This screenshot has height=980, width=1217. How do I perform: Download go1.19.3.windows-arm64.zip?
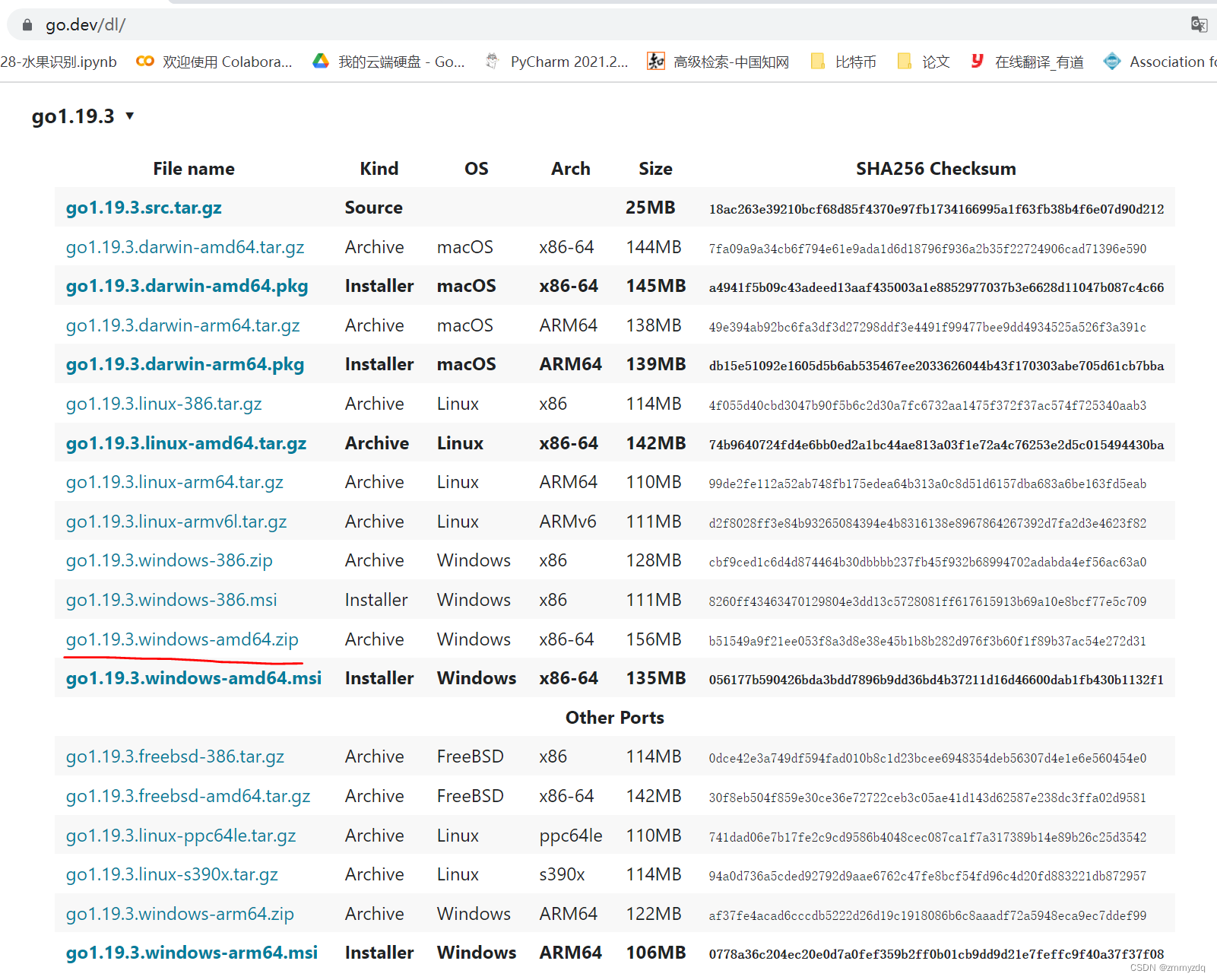pos(179,914)
